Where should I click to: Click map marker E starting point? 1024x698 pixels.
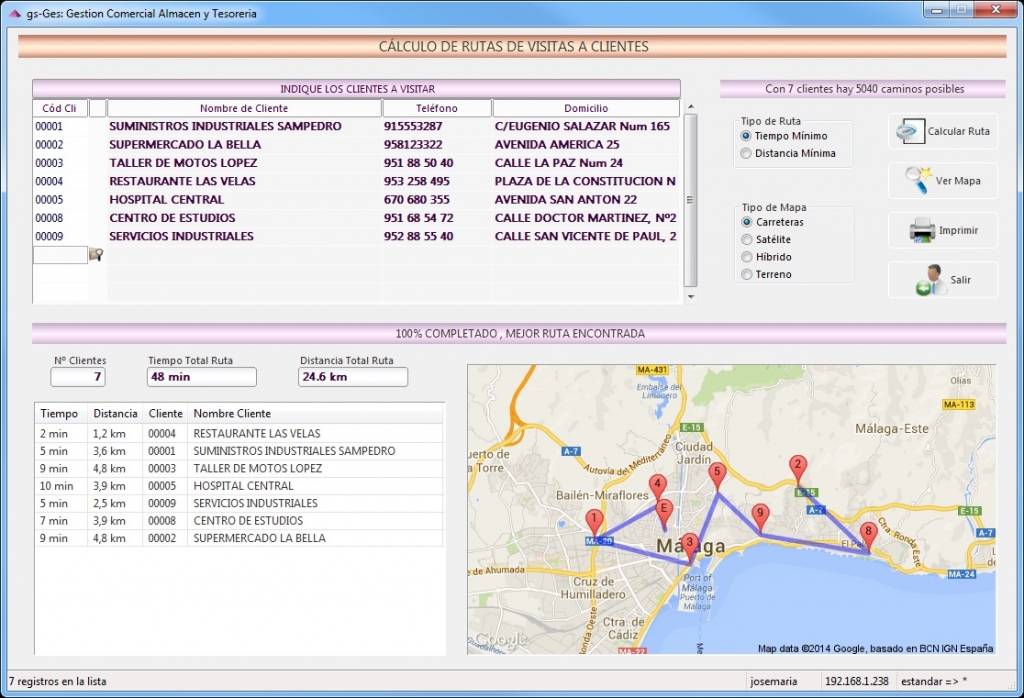coord(662,511)
